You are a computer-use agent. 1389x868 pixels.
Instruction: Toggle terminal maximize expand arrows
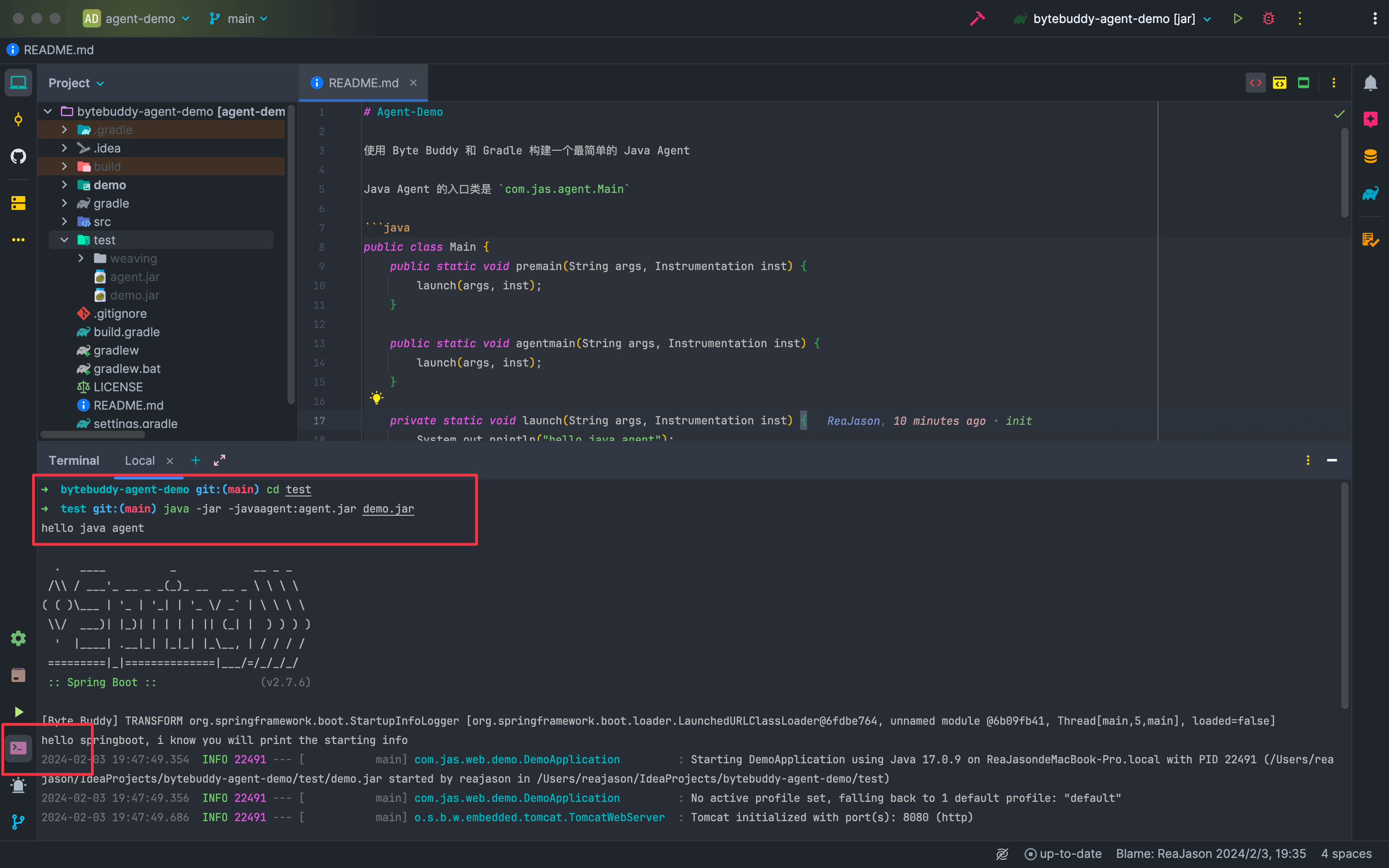(x=219, y=460)
